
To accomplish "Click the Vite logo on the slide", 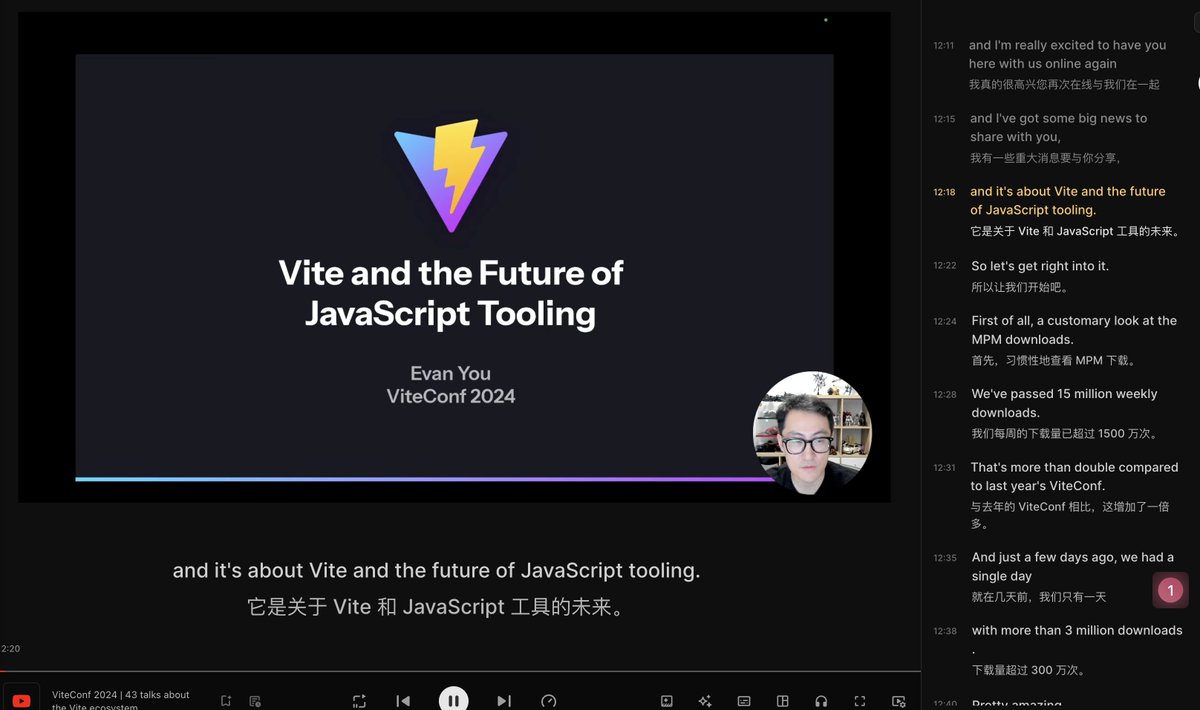I will 451,177.
